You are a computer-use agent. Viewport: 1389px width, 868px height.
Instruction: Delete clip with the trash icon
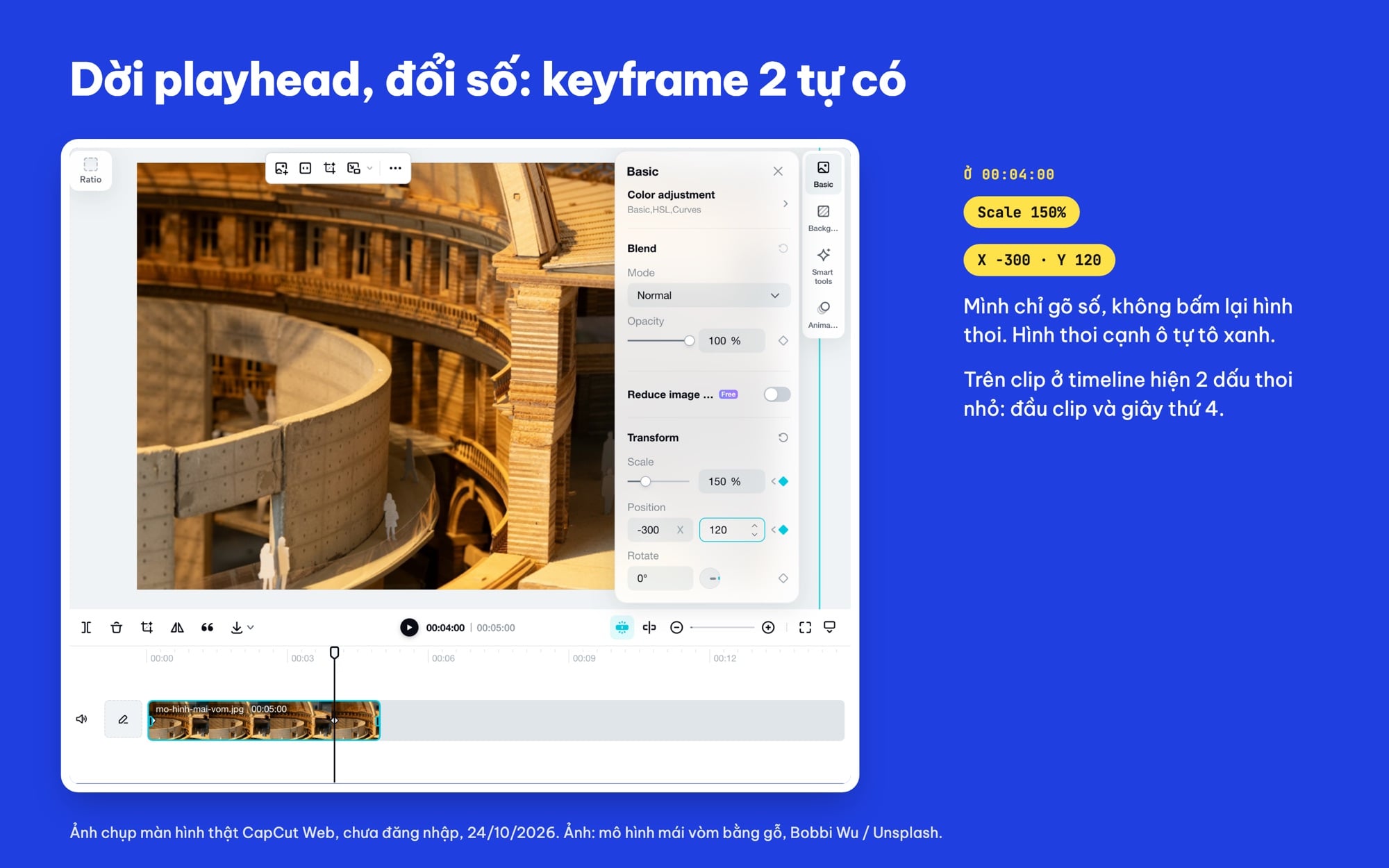(x=117, y=628)
